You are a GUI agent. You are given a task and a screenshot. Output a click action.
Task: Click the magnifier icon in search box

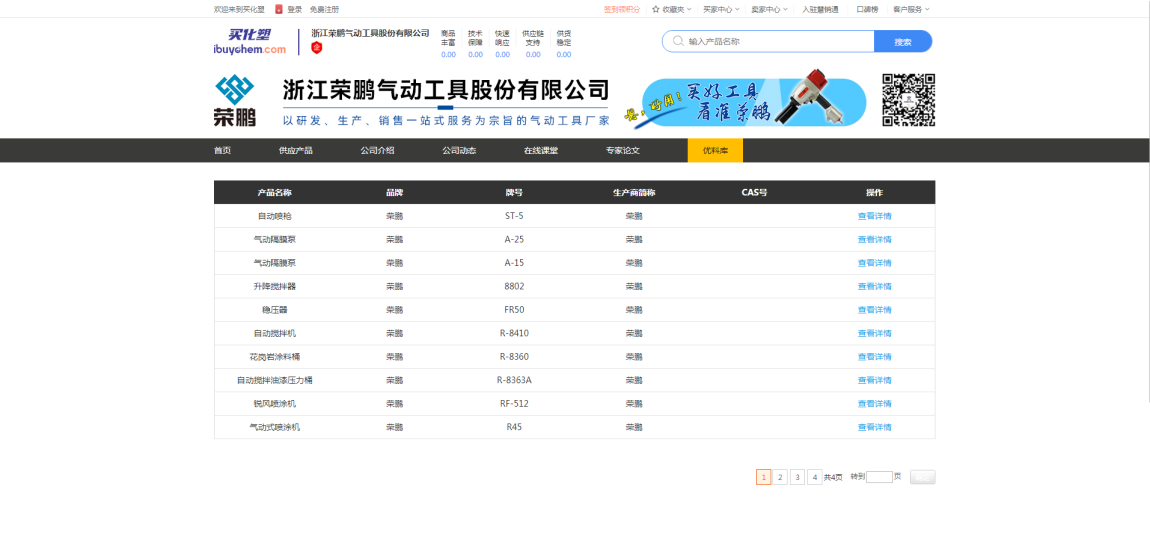(678, 41)
